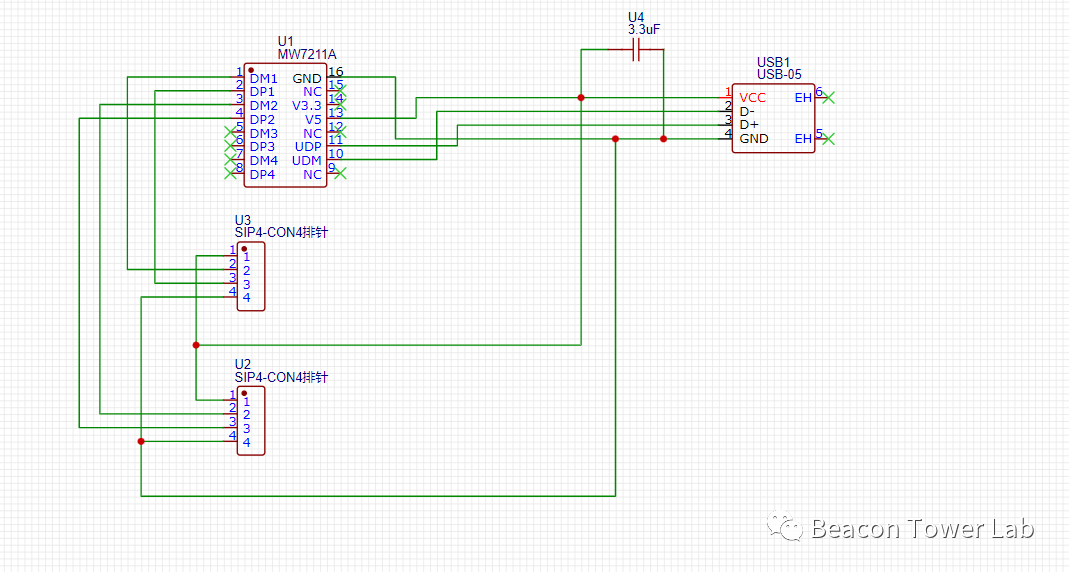
Task: Select the no-connect X on U1 pin 8
Action: 230,174
